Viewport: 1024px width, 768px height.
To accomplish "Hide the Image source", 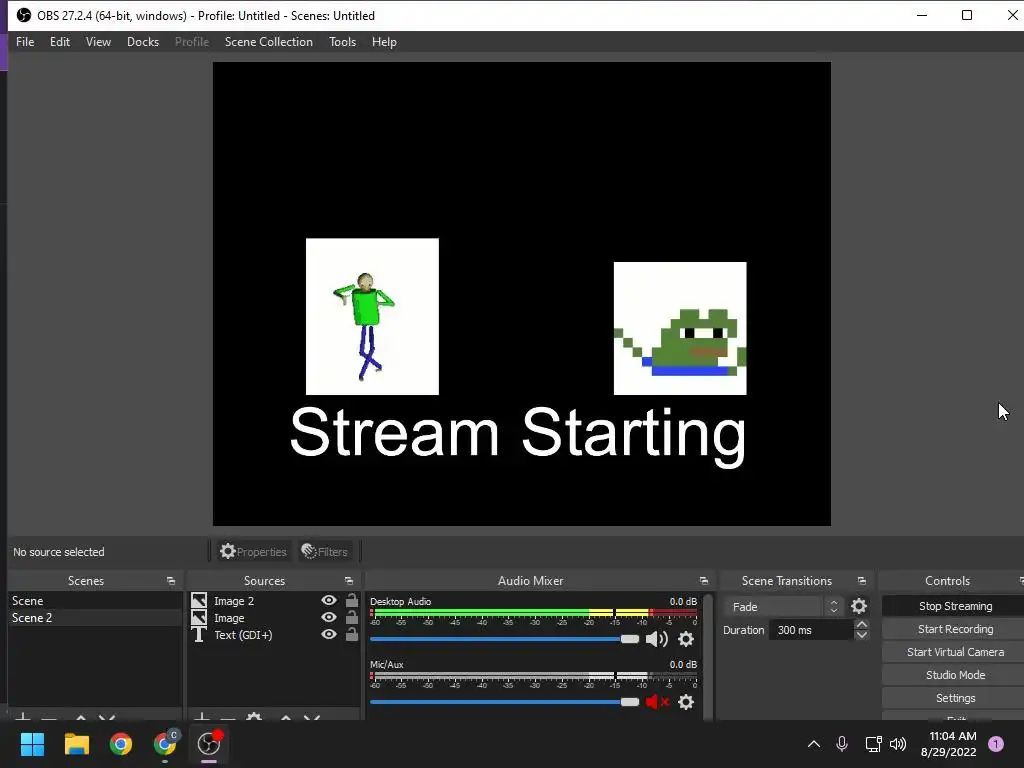I will pyautogui.click(x=329, y=617).
